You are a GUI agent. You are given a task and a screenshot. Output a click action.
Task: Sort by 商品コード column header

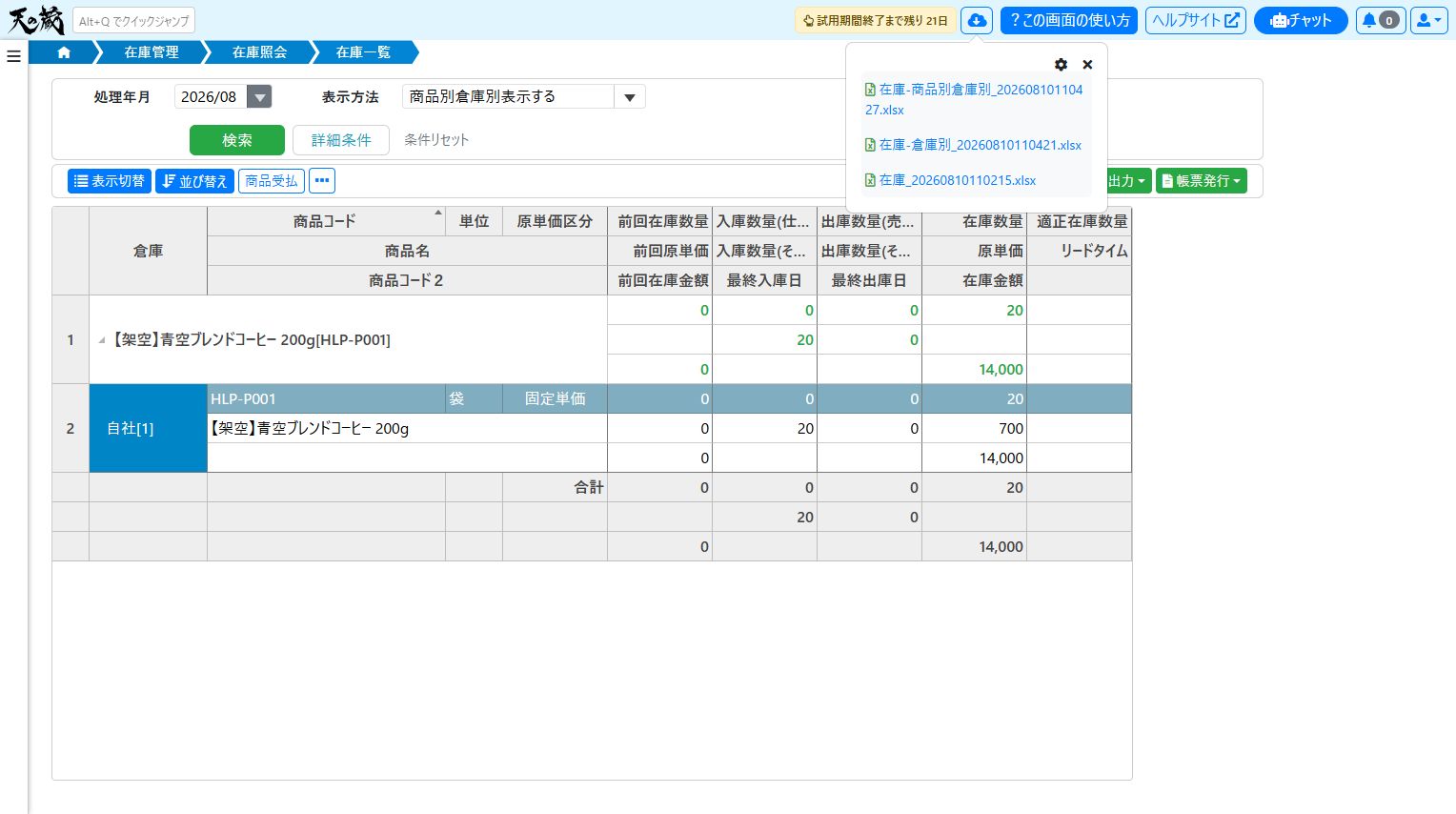(325, 221)
